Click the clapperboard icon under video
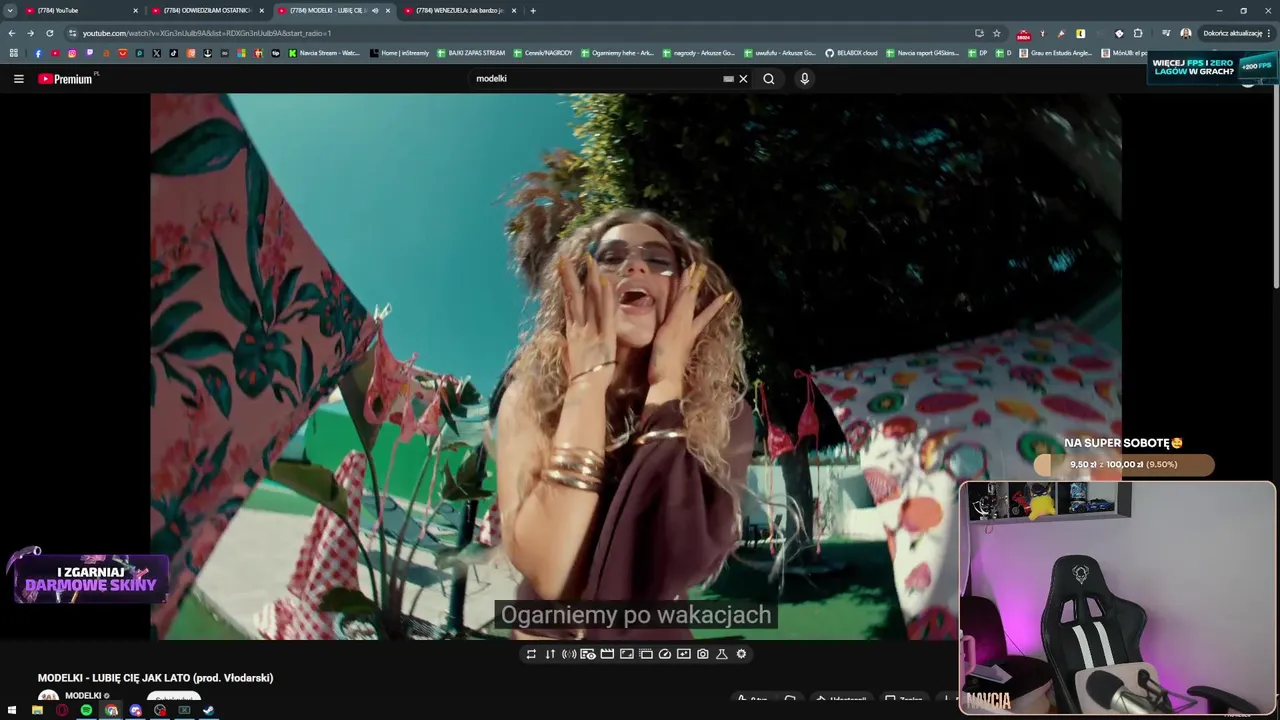The image size is (1280, 720). (607, 654)
